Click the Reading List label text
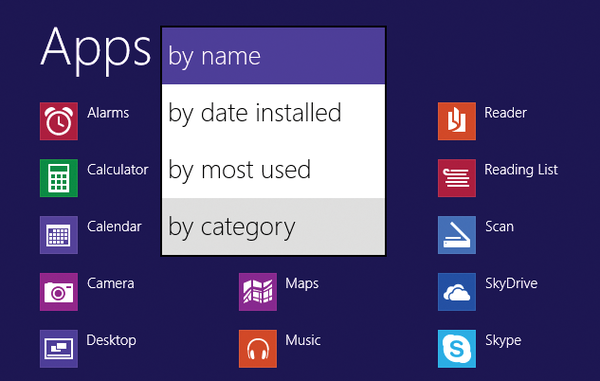 tap(521, 169)
